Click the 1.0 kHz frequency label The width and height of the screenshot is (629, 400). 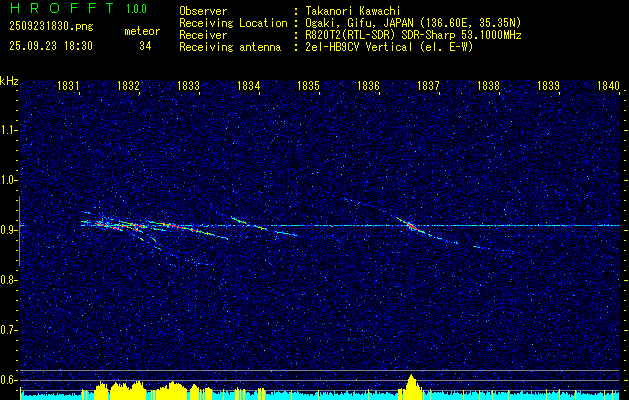8,180
